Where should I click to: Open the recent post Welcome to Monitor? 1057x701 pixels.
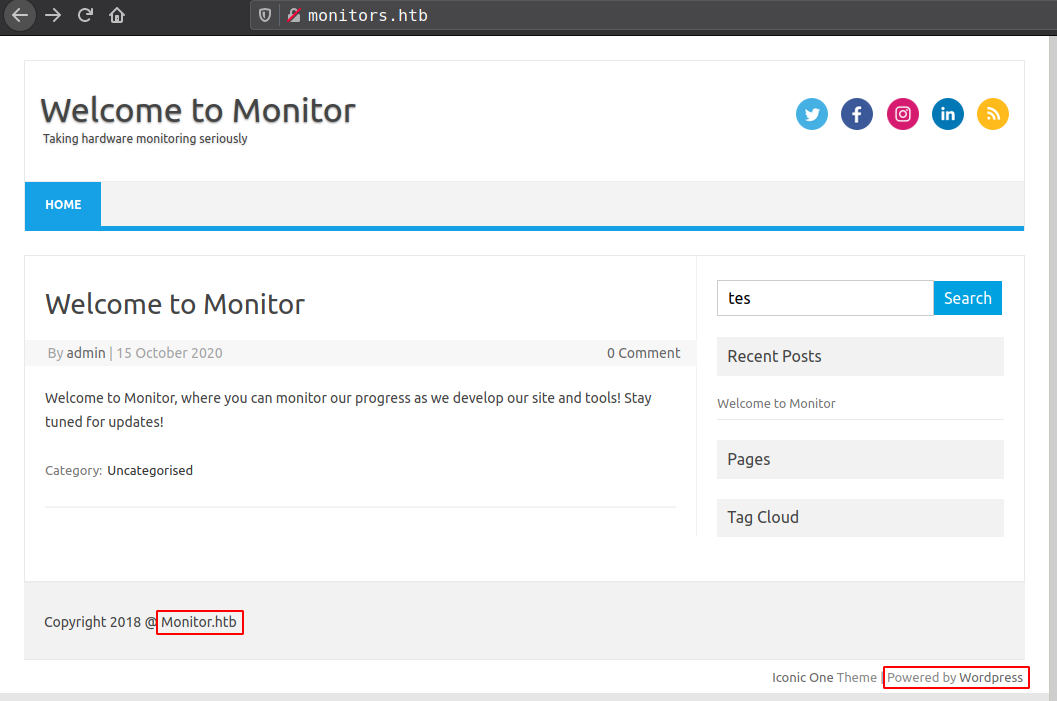776,403
